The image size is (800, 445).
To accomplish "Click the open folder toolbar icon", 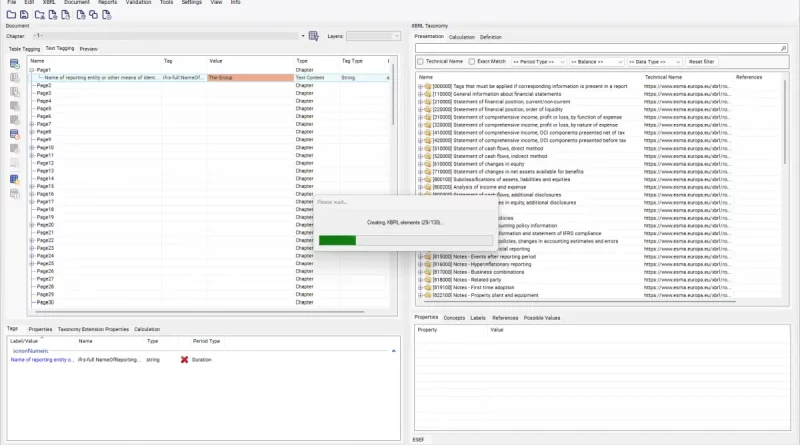I will pyautogui.click(x=11, y=15).
